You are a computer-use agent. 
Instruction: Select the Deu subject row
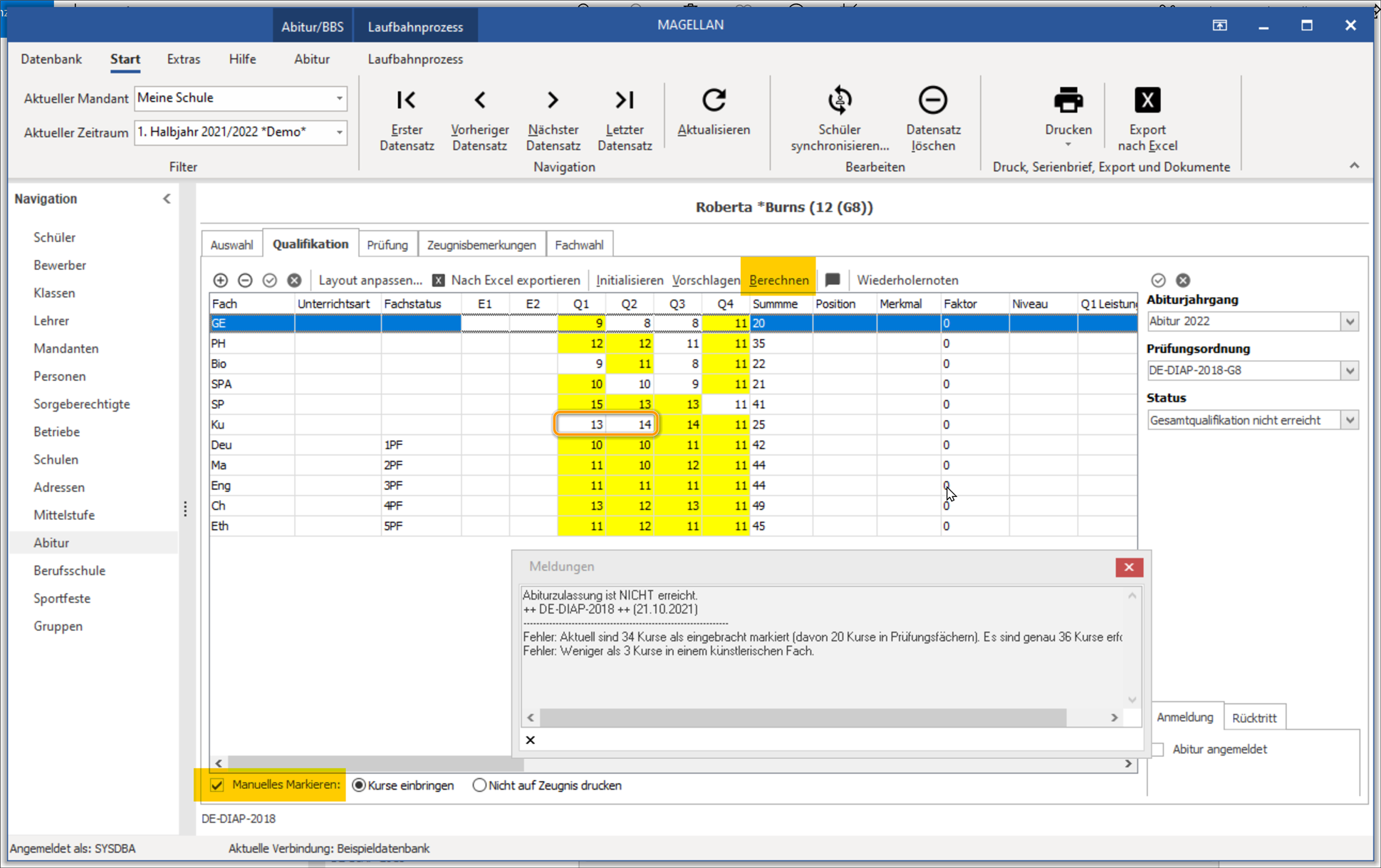(x=673, y=445)
